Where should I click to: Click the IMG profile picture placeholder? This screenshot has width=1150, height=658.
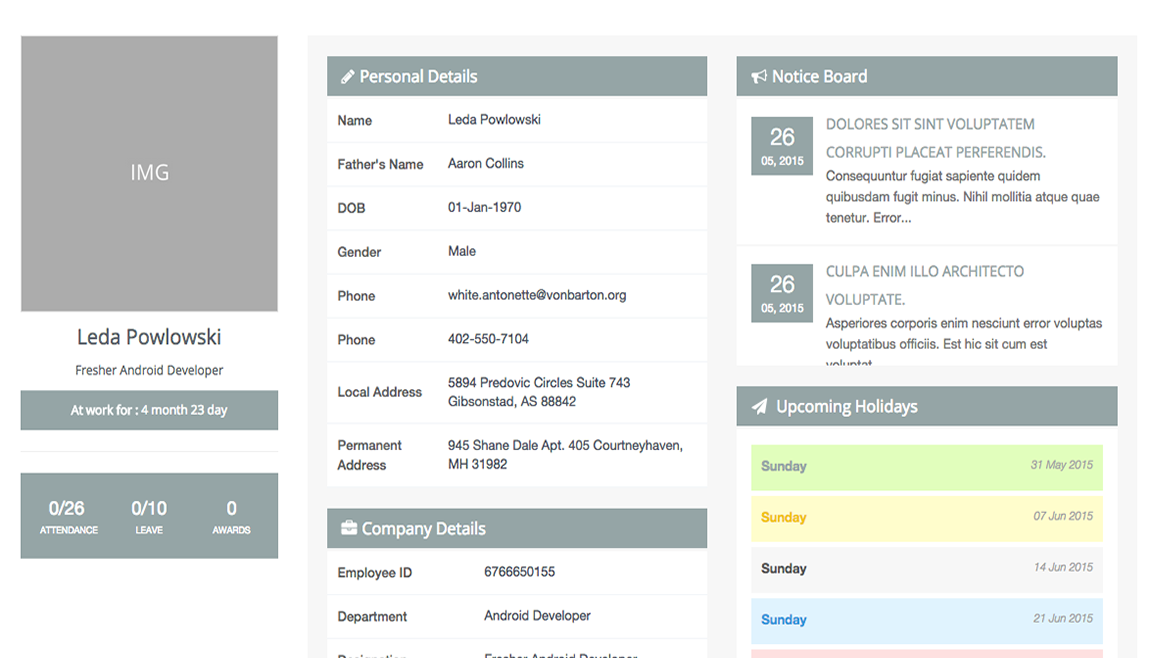click(149, 173)
